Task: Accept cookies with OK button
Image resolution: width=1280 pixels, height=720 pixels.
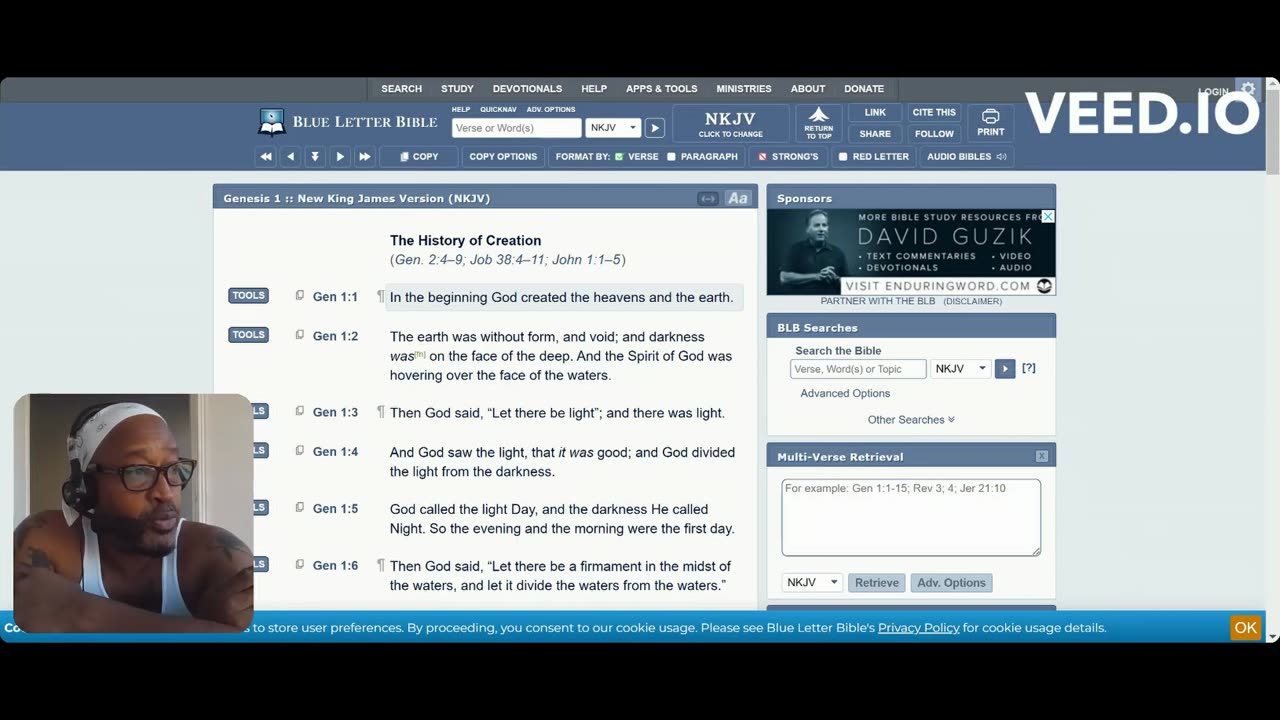Action: (1245, 628)
